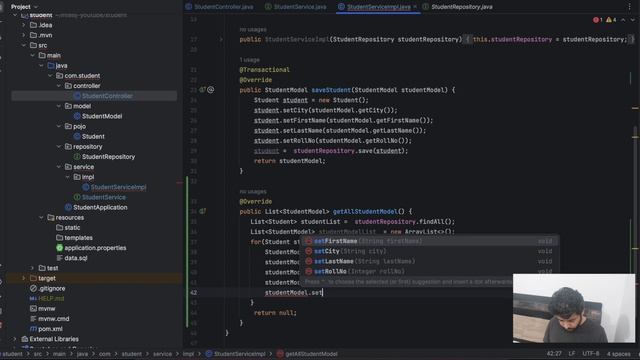This screenshot has height=360, width=640.
Task: Expand External Libraries node
Action: [15, 339]
